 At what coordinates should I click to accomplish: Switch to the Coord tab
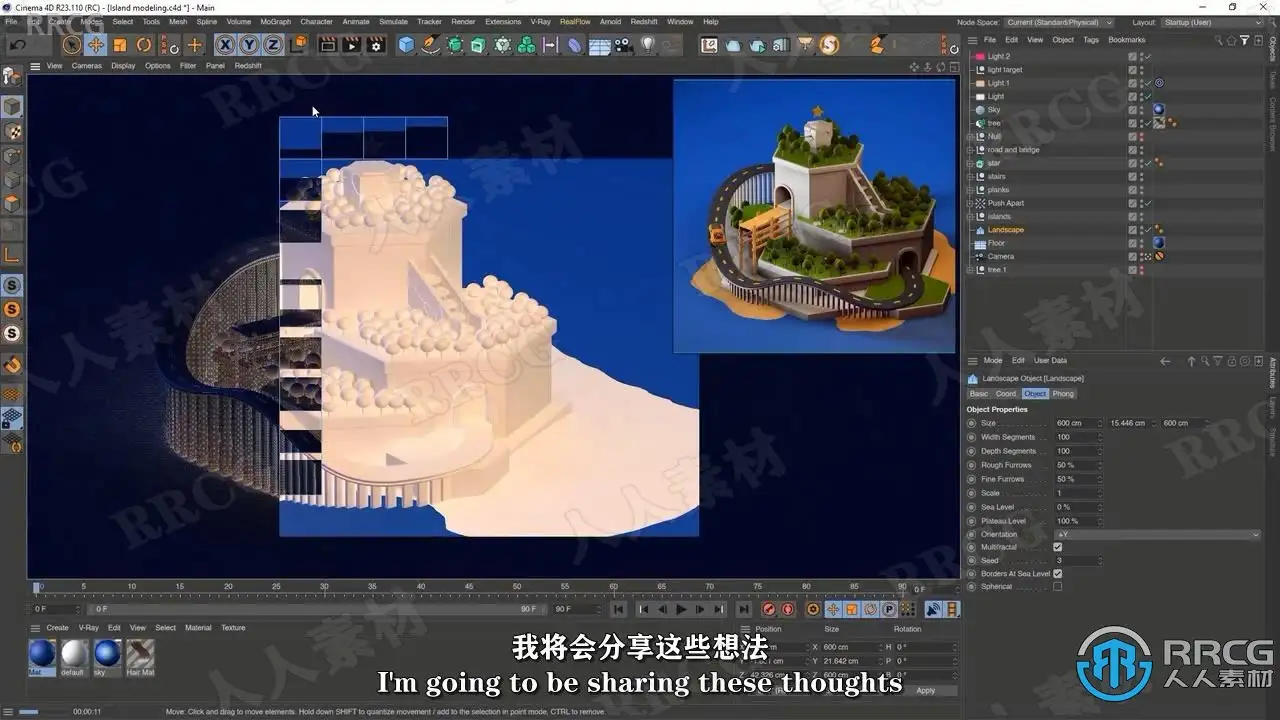(x=1006, y=394)
